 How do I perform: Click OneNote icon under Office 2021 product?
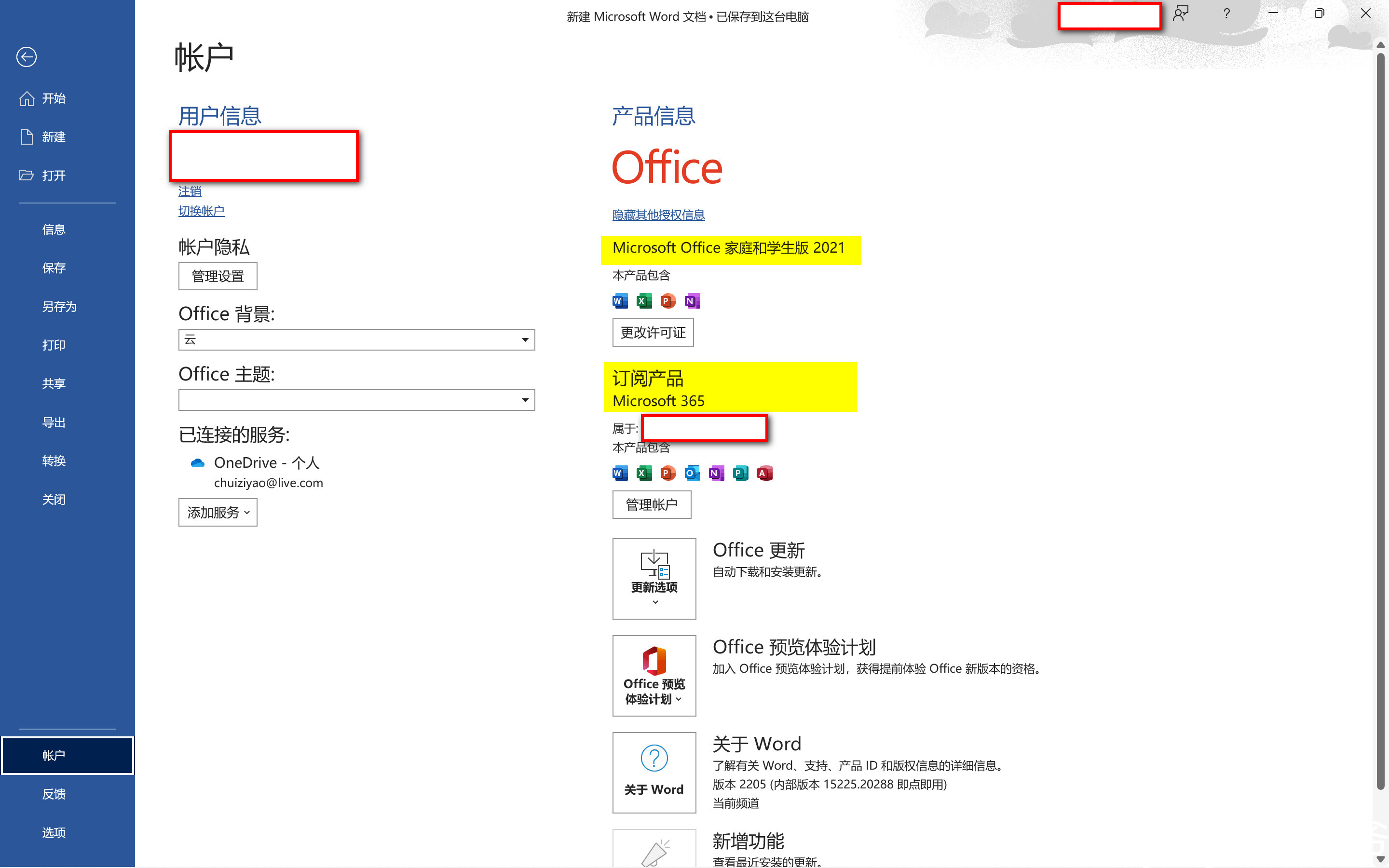(x=692, y=301)
